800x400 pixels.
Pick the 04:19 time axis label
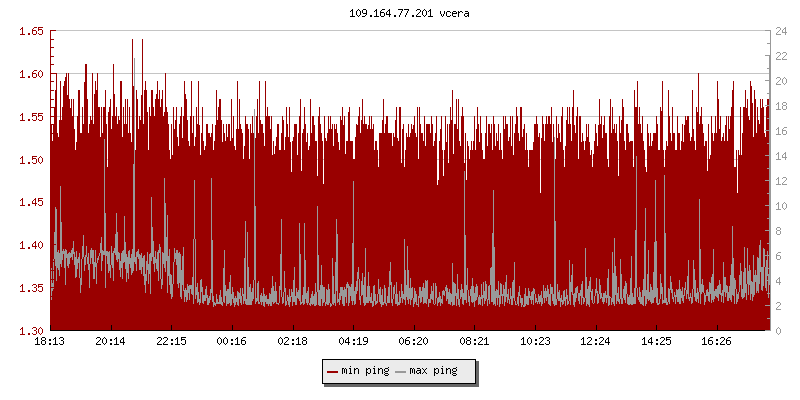pyautogui.click(x=353, y=342)
